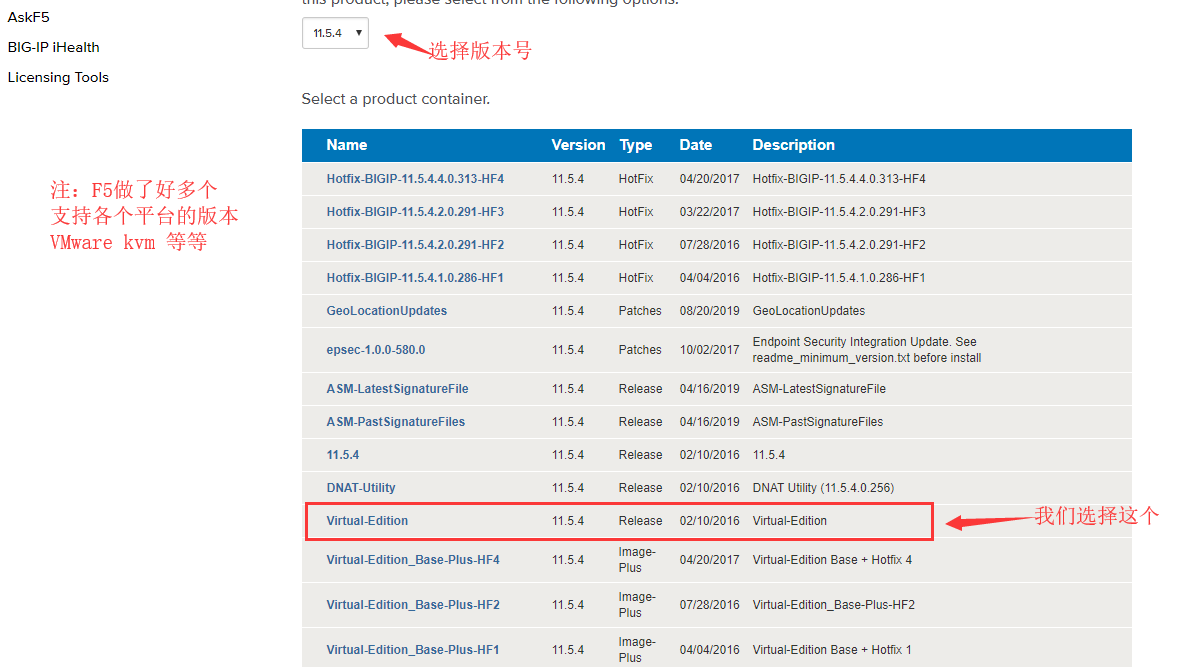
Task: Open Virtual-Edition_Base-Plus-HF4 container
Action: tap(413, 560)
